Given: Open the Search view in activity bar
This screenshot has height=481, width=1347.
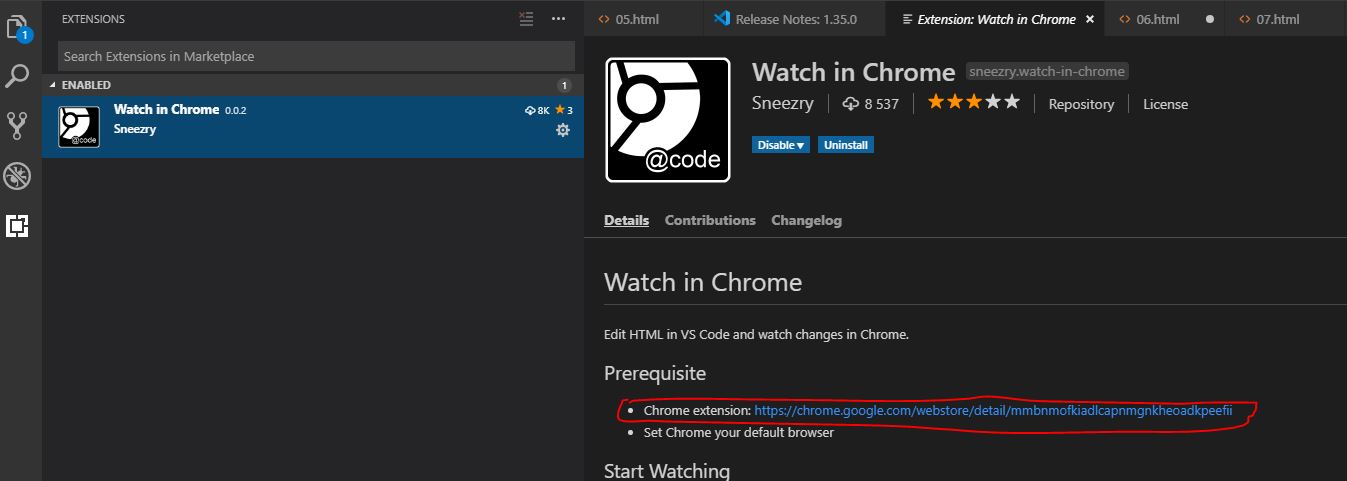Looking at the screenshot, I should coord(19,75).
